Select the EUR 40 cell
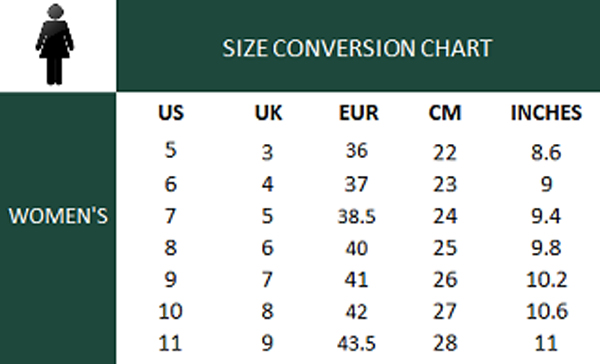Viewport: 600px width, 364px height. coord(357,248)
